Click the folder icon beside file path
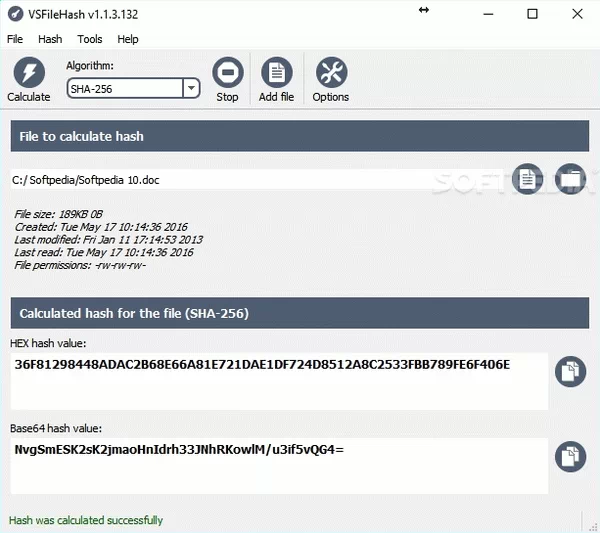The image size is (600, 533). pyautogui.click(x=570, y=178)
